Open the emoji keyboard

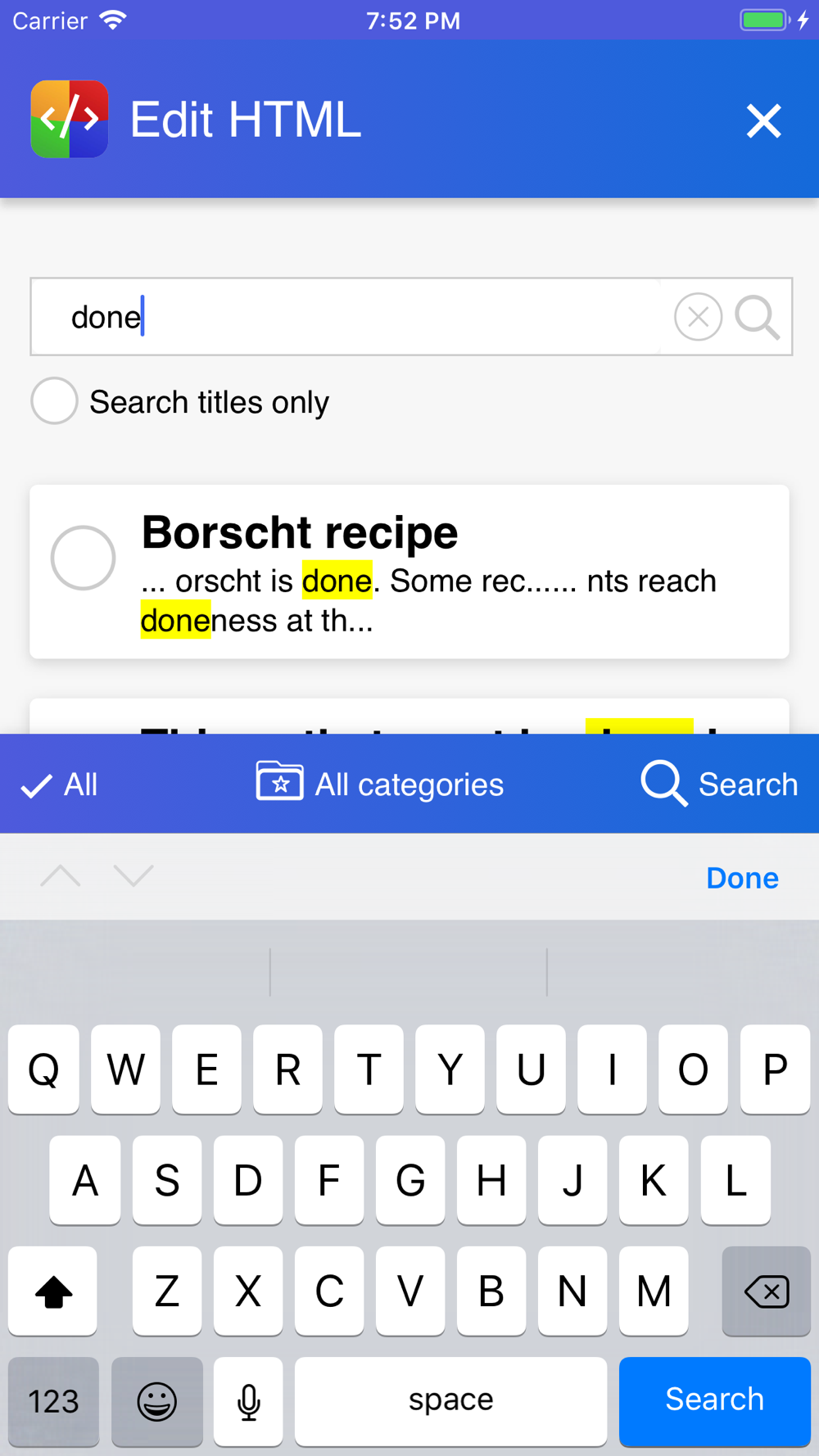(x=156, y=1402)
